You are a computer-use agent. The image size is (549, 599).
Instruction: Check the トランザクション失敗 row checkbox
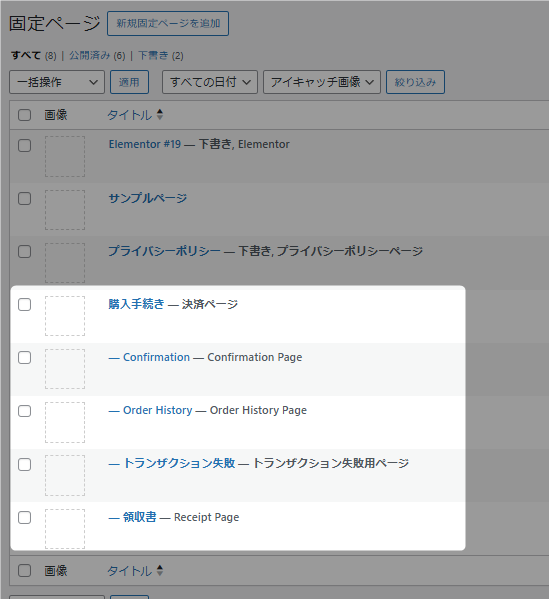click(24, 465)
